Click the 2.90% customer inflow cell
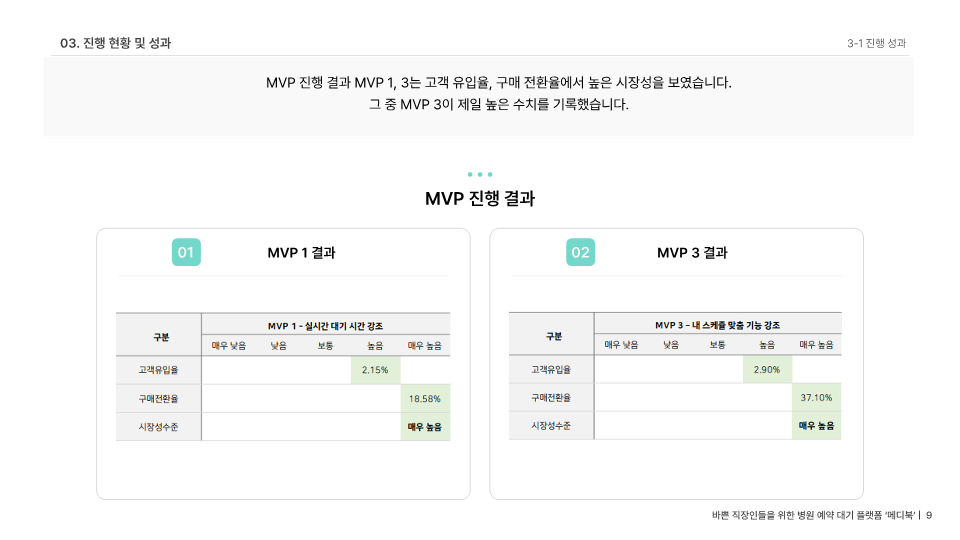960x540 pixels. 767,369
